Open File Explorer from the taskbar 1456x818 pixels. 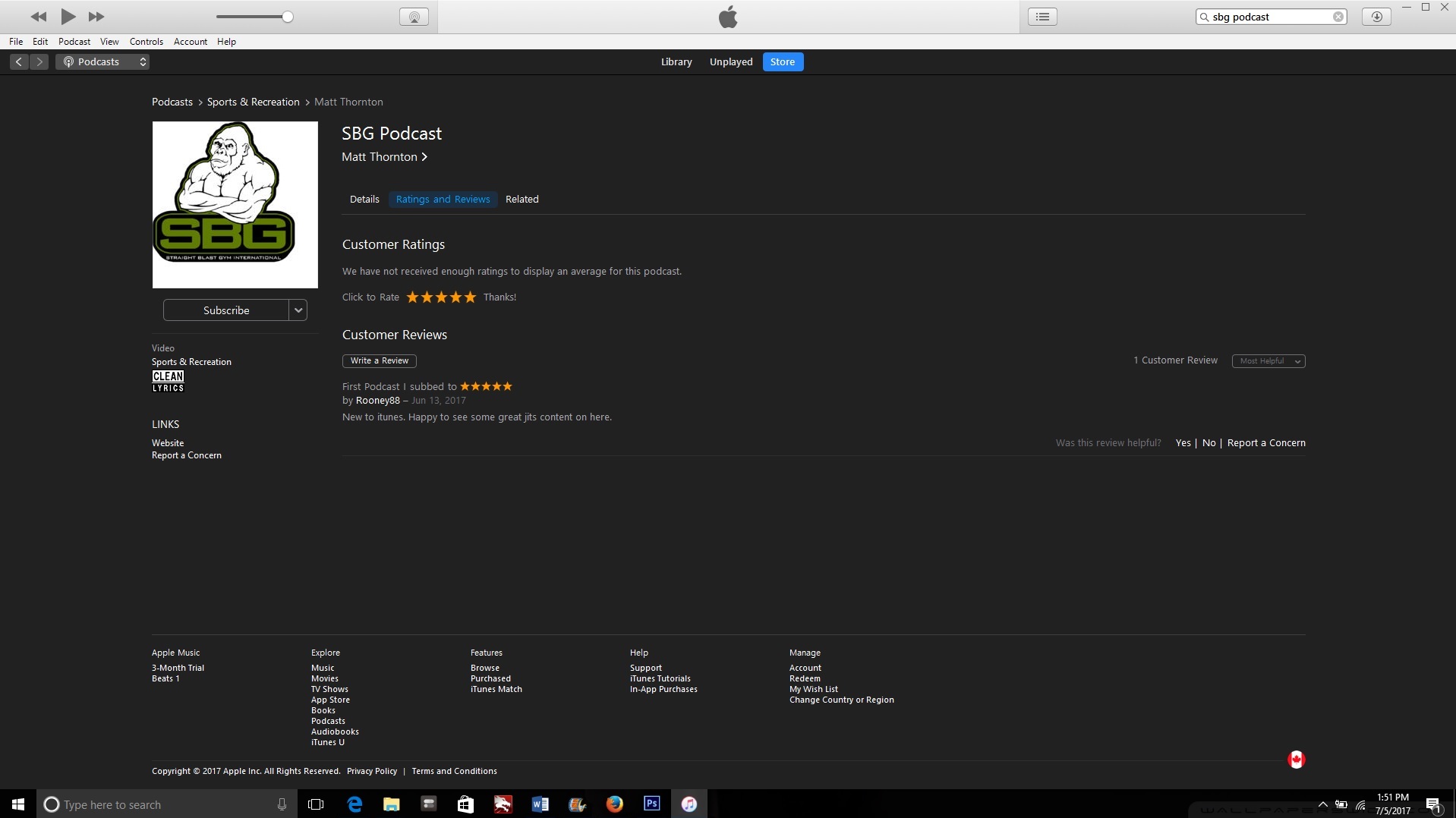click(392, 804)
